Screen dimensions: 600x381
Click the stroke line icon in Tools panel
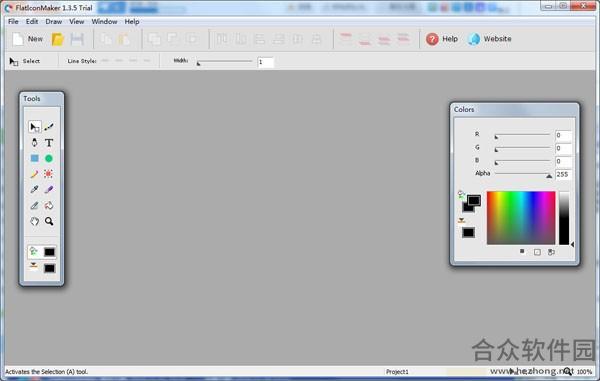point(33,266)
